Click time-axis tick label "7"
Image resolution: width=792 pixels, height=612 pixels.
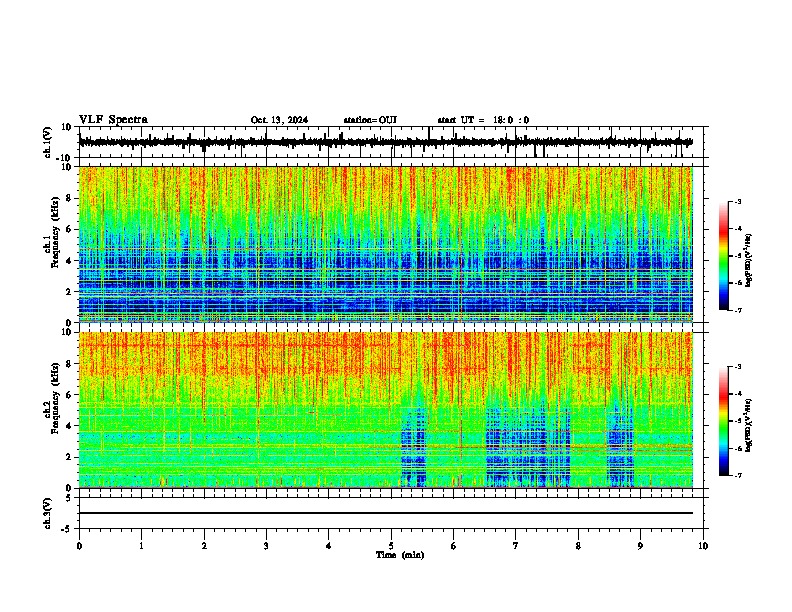[516, 546]
